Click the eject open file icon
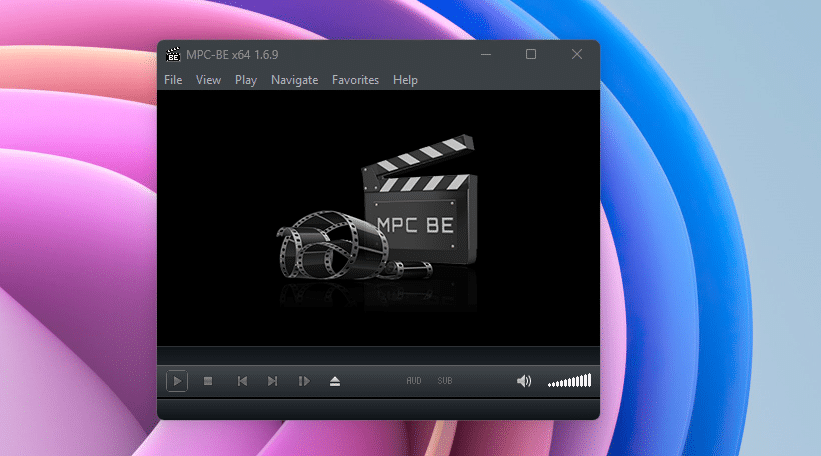 [335, 381]
